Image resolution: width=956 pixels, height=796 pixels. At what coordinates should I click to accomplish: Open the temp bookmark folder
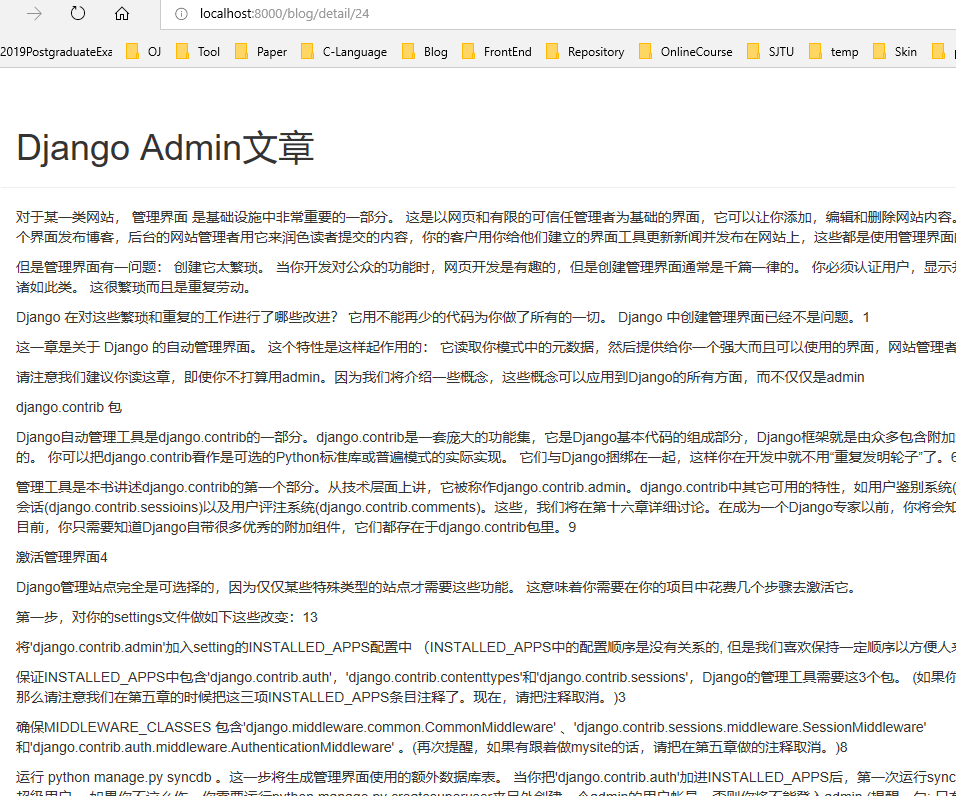tap(833, 52)
